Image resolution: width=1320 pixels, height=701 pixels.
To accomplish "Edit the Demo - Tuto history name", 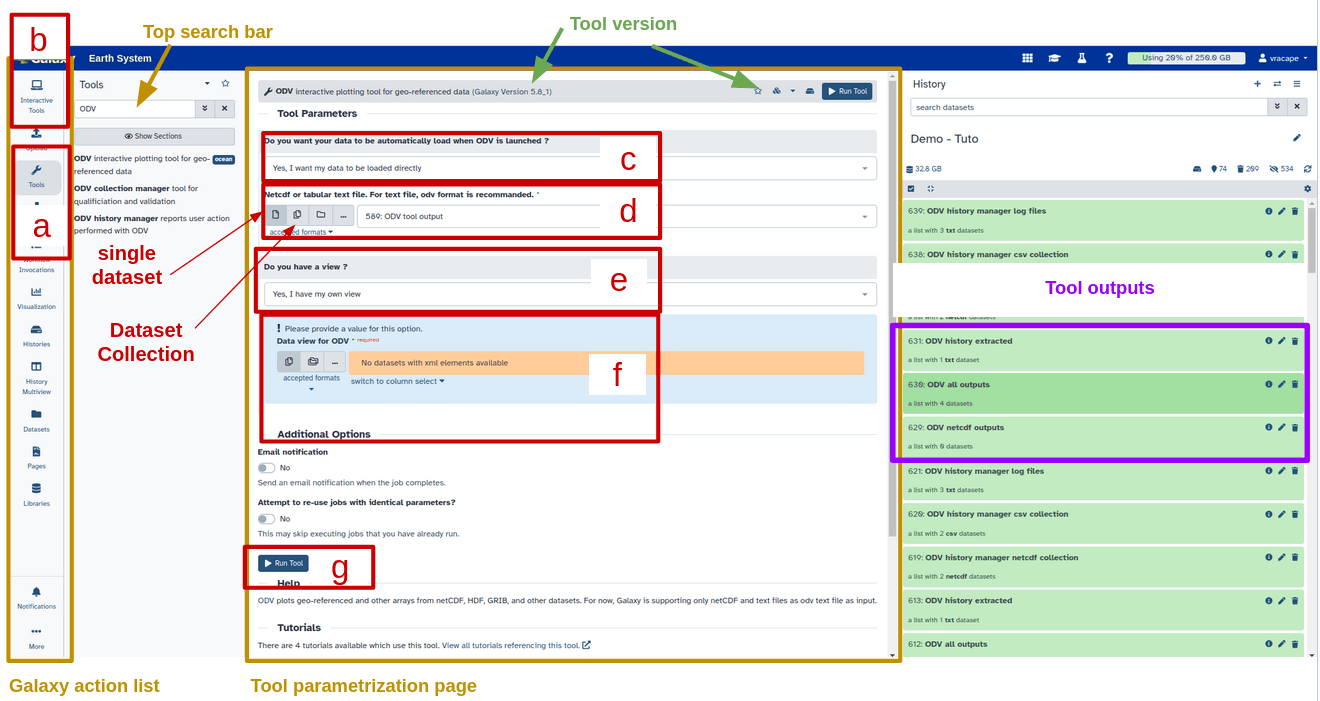I will tap(1297, 138).
